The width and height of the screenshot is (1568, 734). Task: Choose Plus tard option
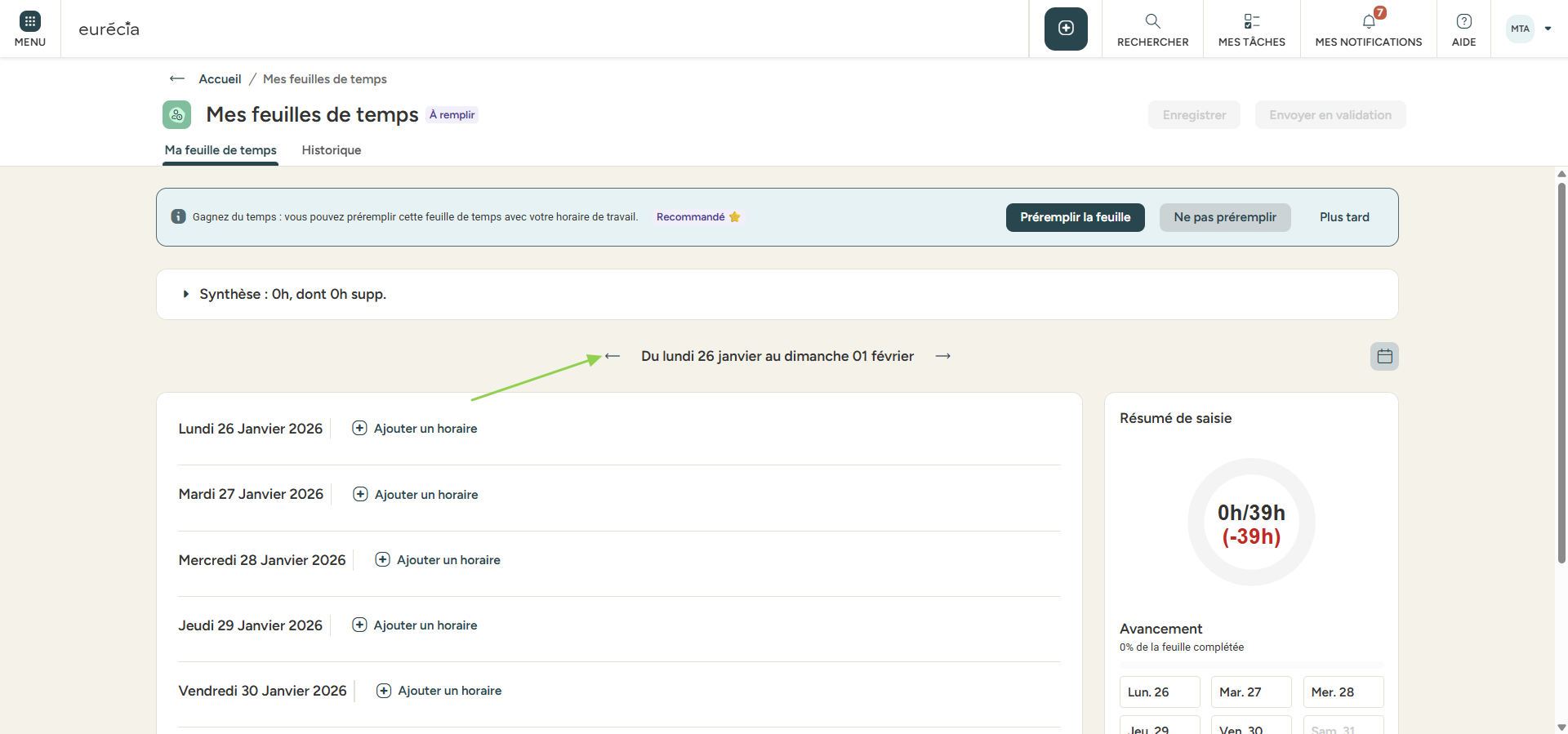[x=1344, y=217]
